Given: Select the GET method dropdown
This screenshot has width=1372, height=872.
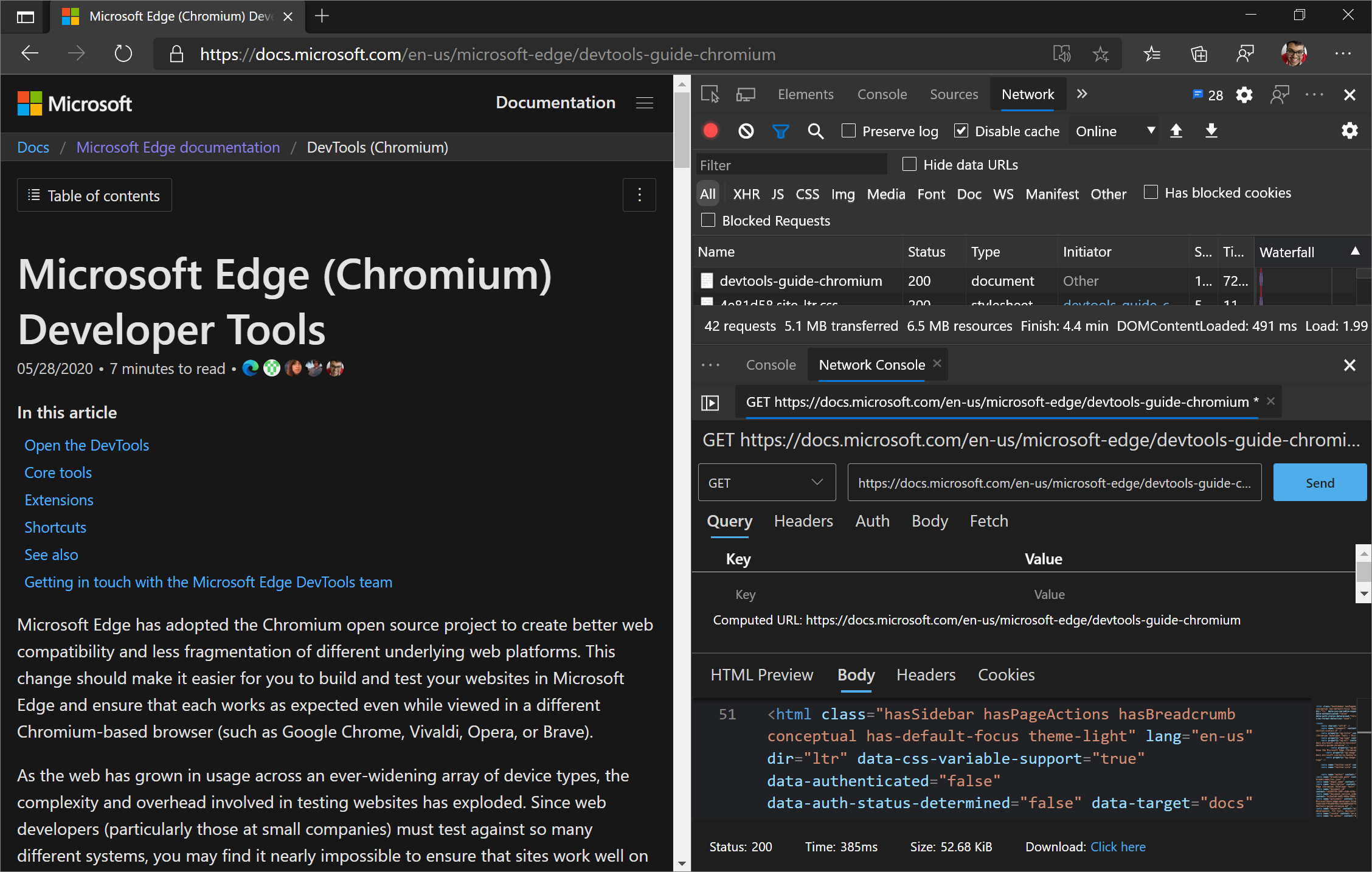Looking at the screenshot, I should click(x=764, y=482).
